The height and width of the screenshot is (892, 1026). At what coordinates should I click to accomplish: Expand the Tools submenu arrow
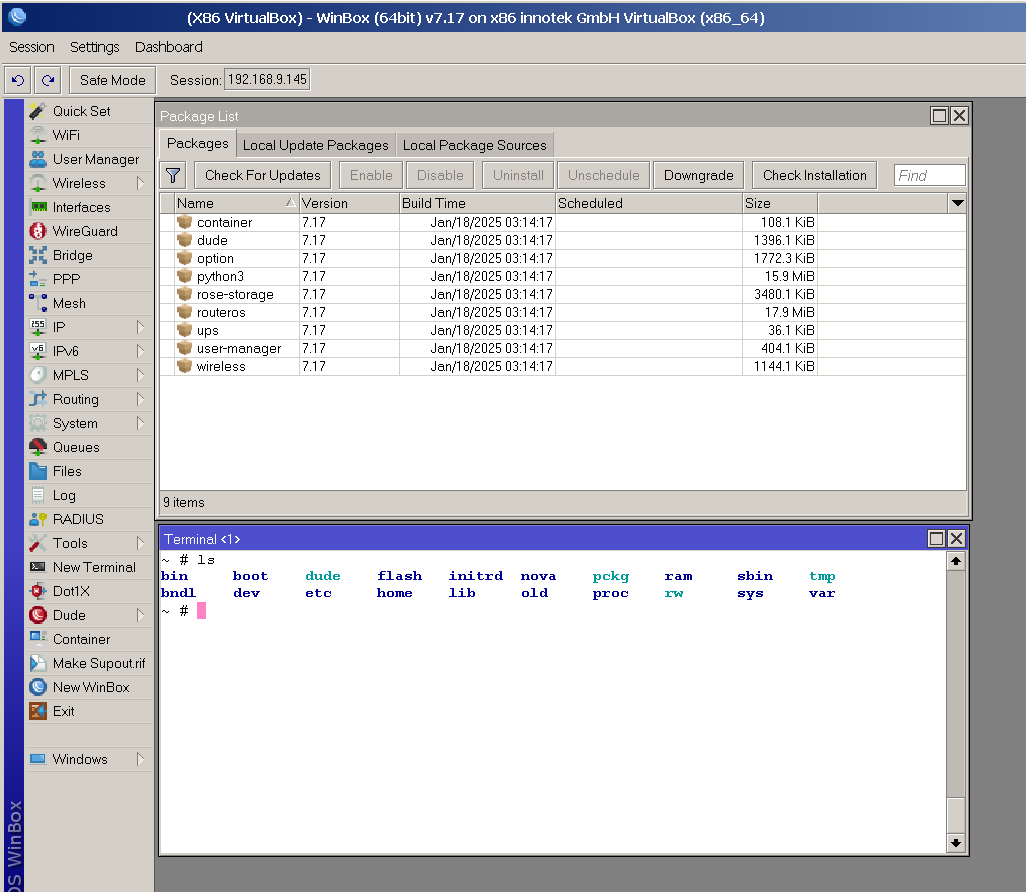(x=140, y=543)
